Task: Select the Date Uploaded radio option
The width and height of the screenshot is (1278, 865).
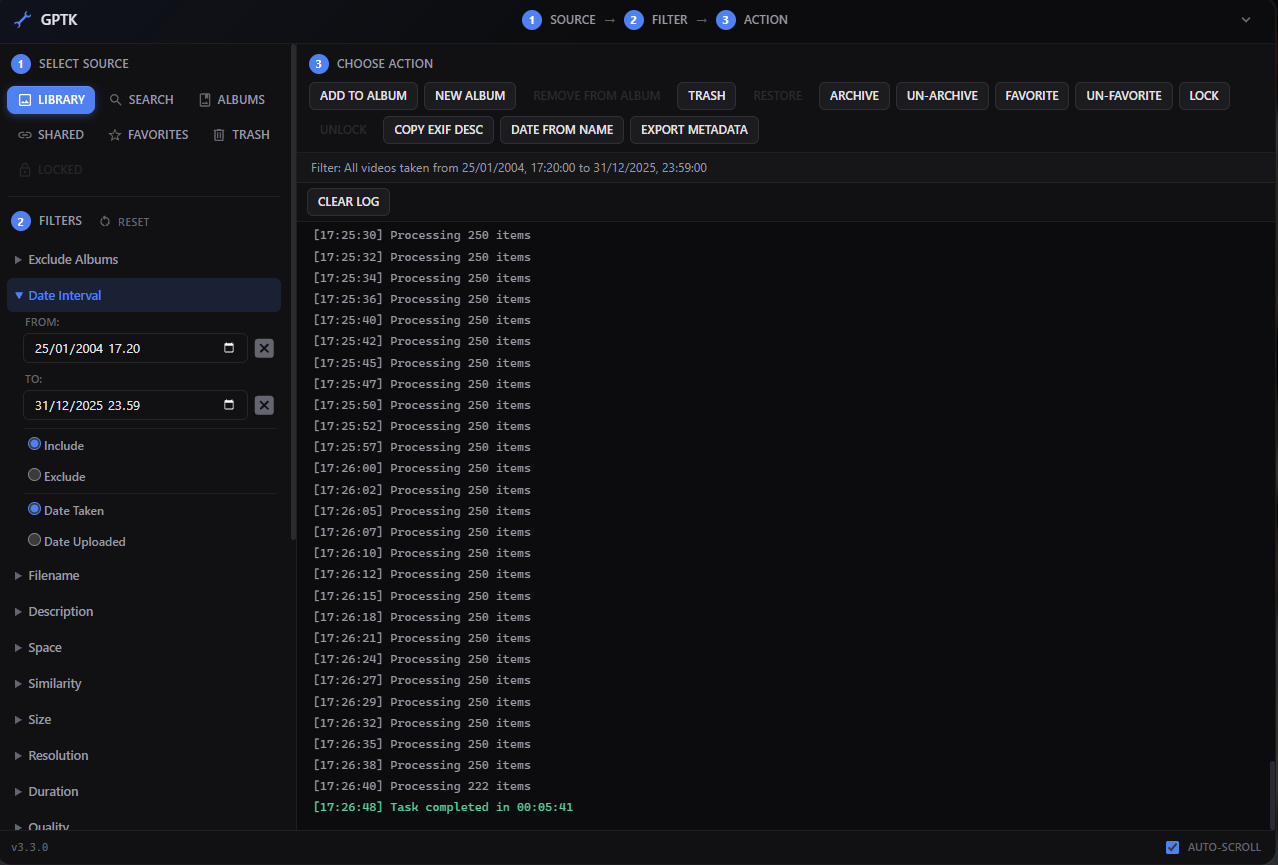Action: click(34, 541)
